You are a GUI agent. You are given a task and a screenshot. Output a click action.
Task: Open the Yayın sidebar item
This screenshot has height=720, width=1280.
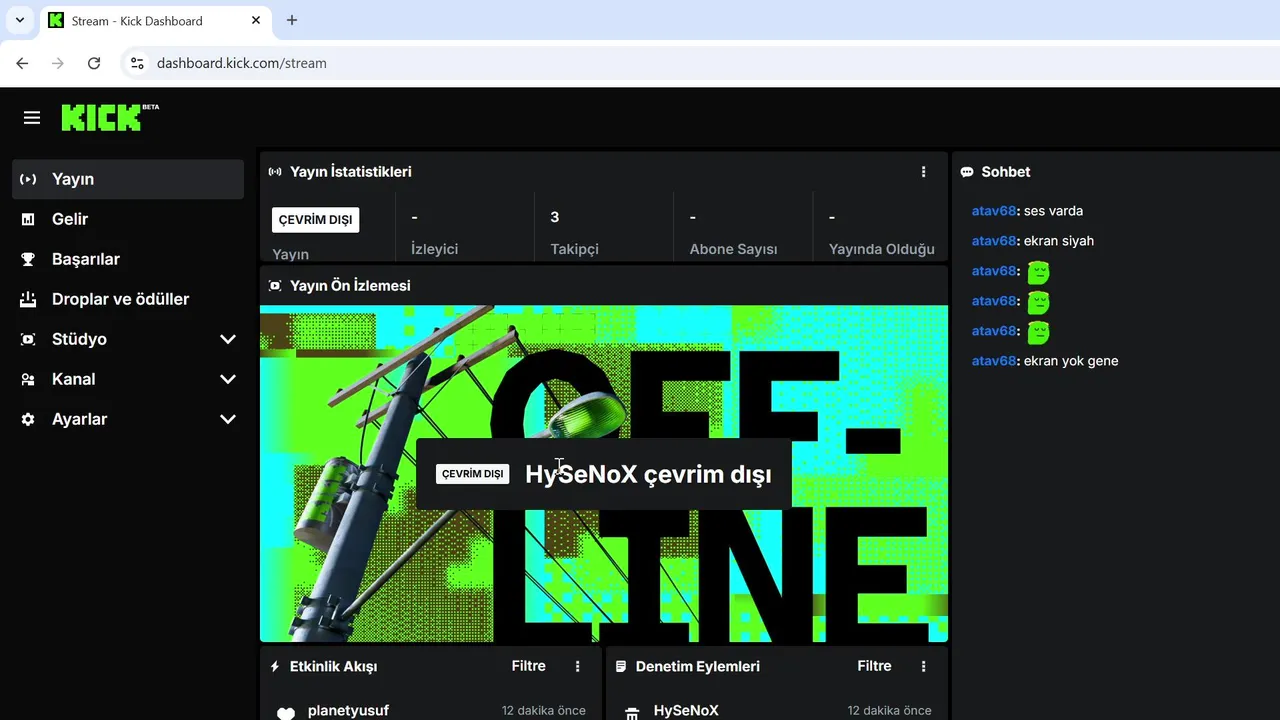tap(128, 179)
